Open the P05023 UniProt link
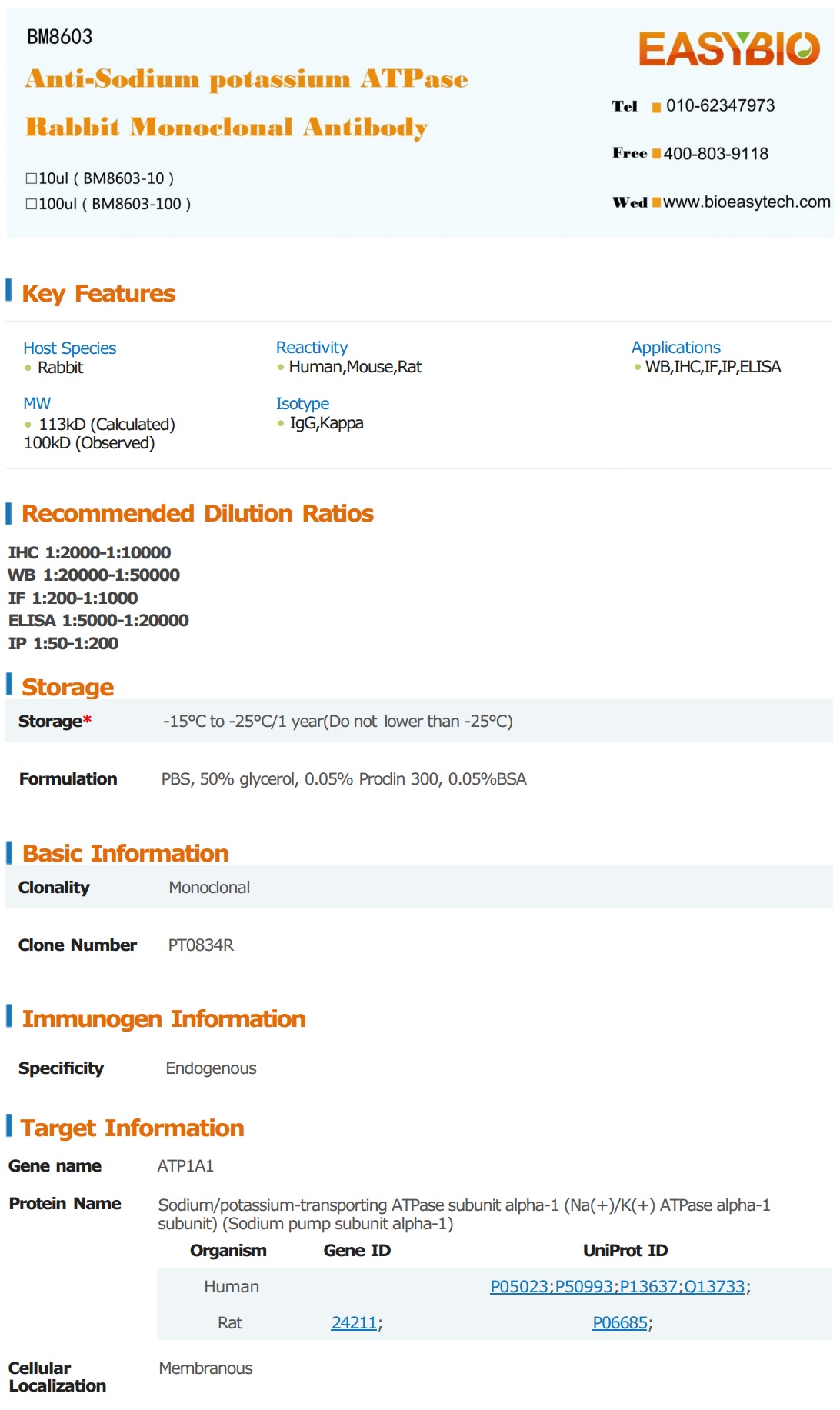The width and height of the screenshot is (840, 1410). coord(519,1287)
